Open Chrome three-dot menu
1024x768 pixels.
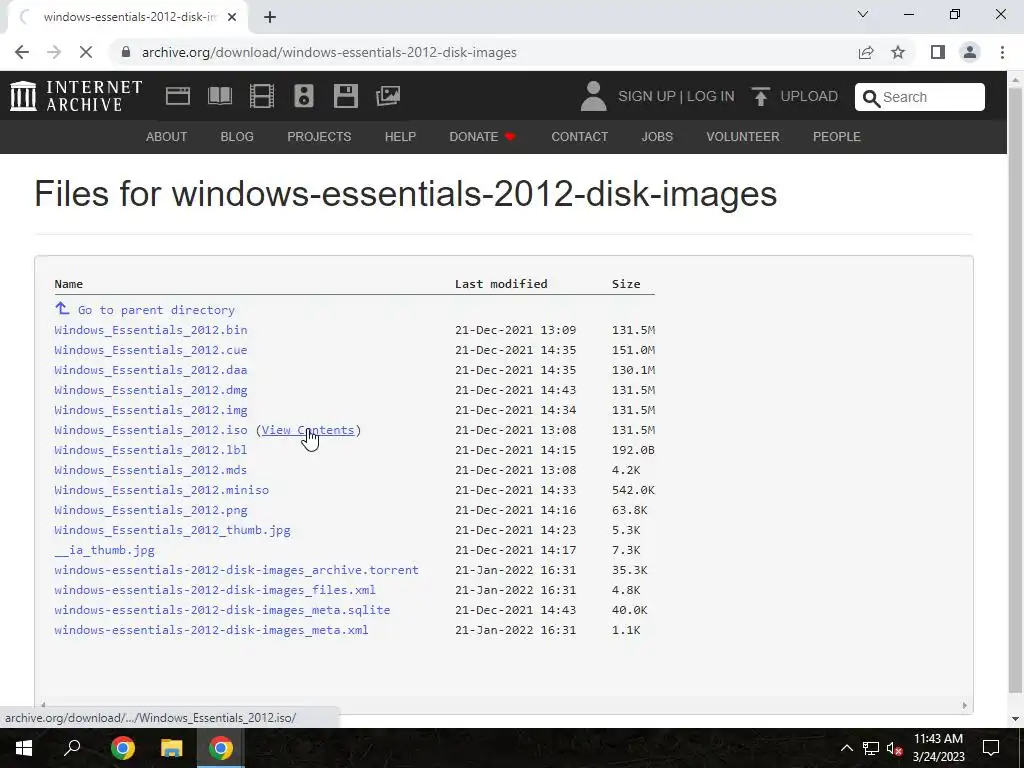point(1002,52)
